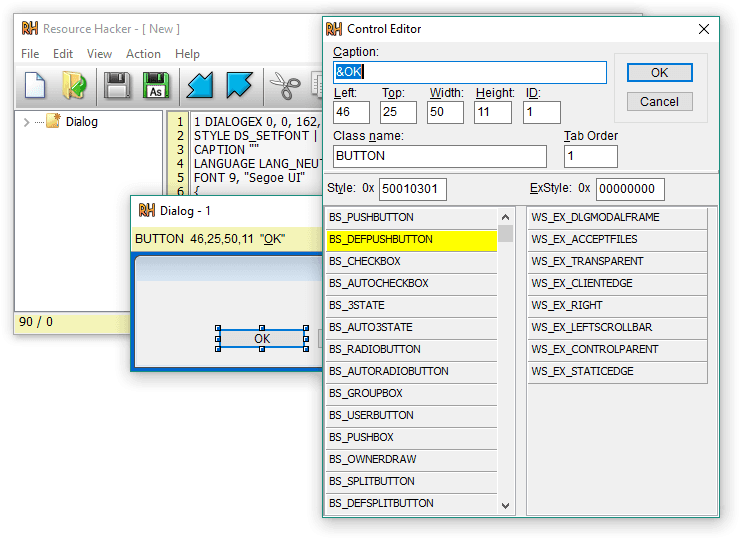Click the Dialog folder icon in tree
Image resolution: width=741 pixels, height=540 pixels.
tap(54, 122)
